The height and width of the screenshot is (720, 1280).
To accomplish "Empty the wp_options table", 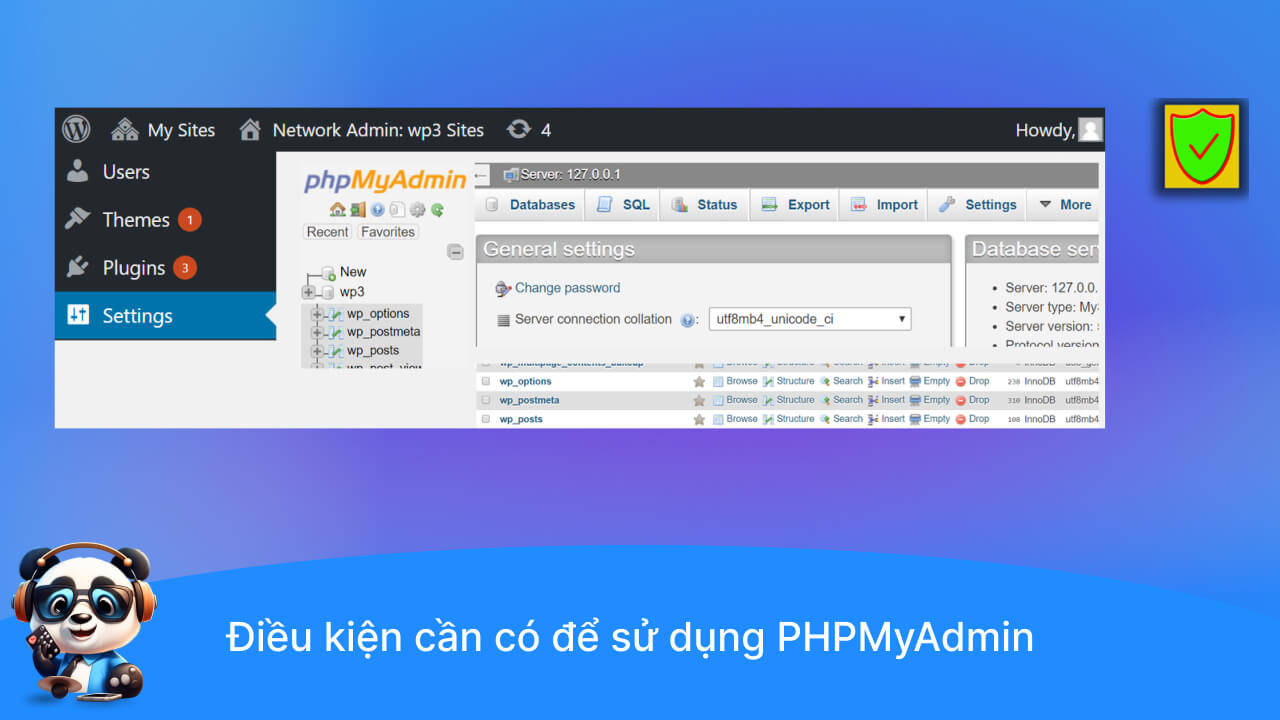I will coord(930,381).
